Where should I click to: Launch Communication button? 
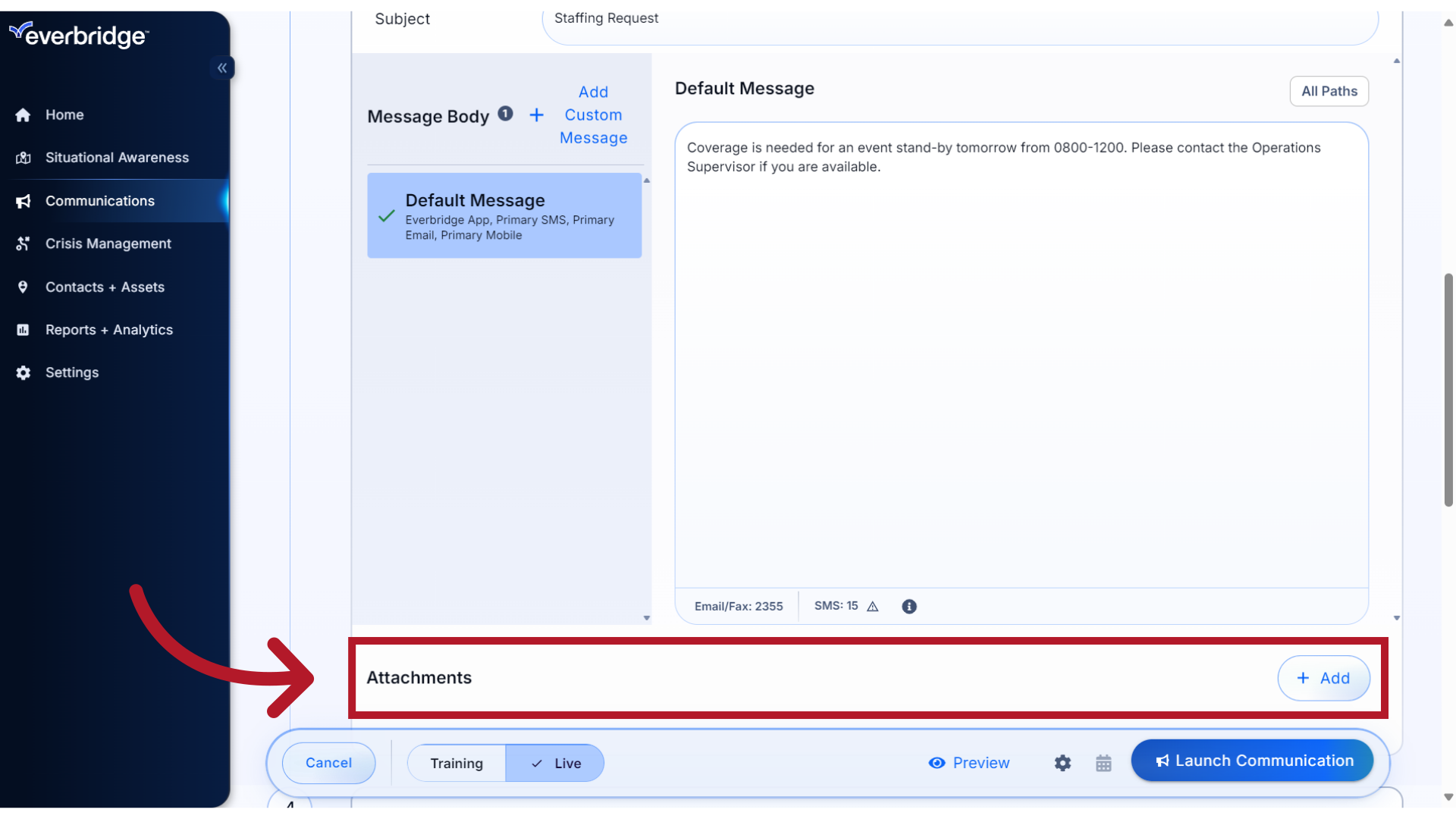[x=1252, y=760]
